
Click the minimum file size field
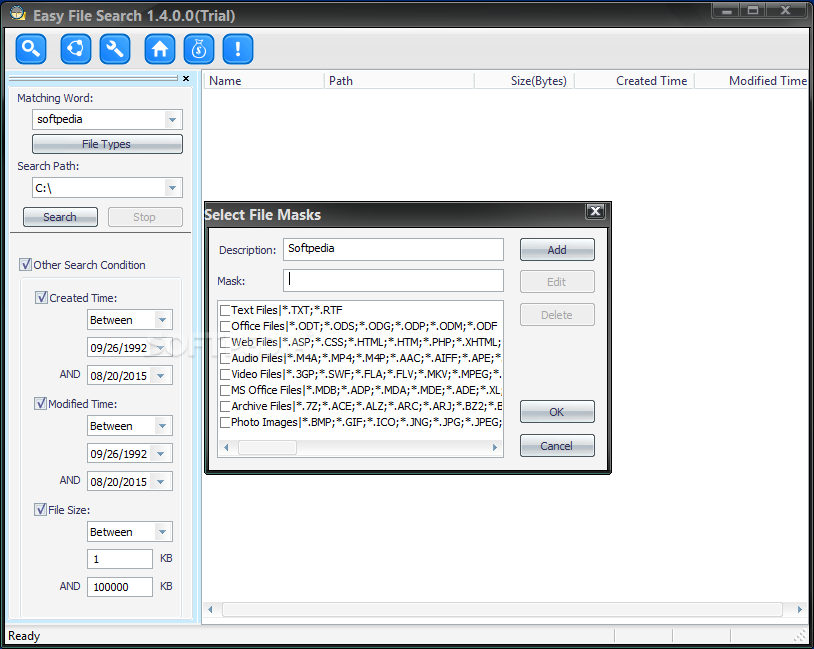pyautogui.click(x=119, y=559)
